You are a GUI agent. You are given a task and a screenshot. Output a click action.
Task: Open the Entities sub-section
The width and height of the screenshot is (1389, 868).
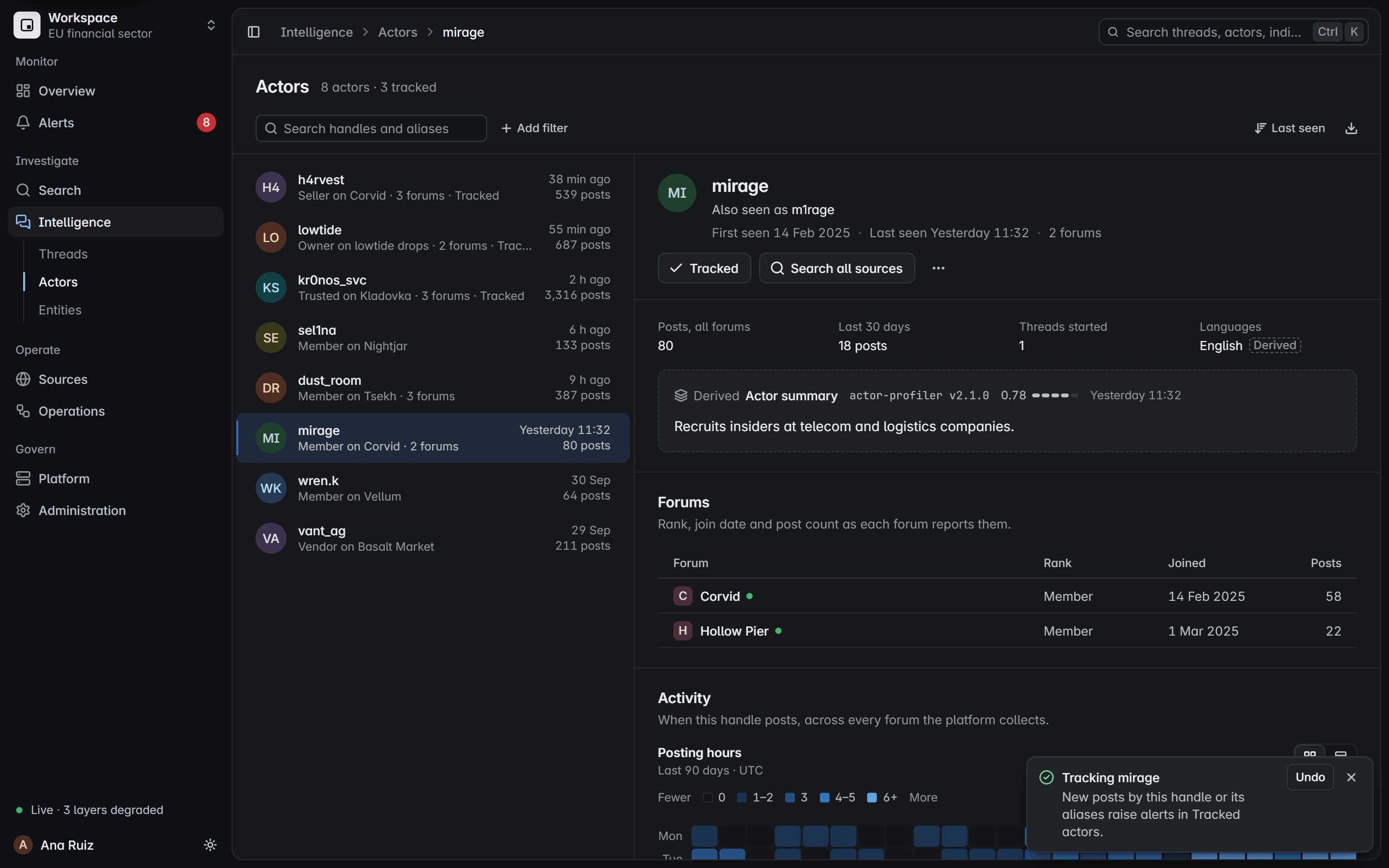[60, 310]
